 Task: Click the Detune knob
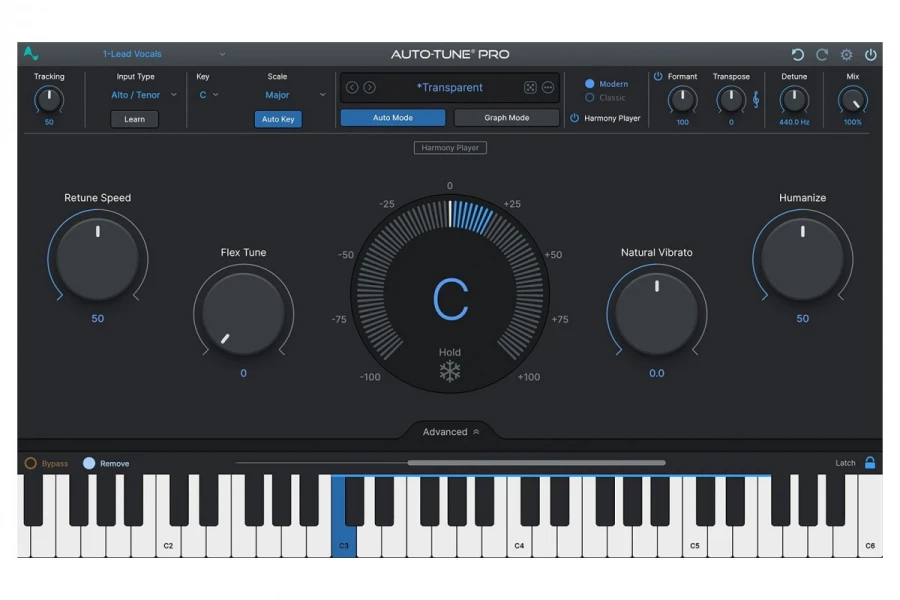pyautogui.click(x=794, y=100)
